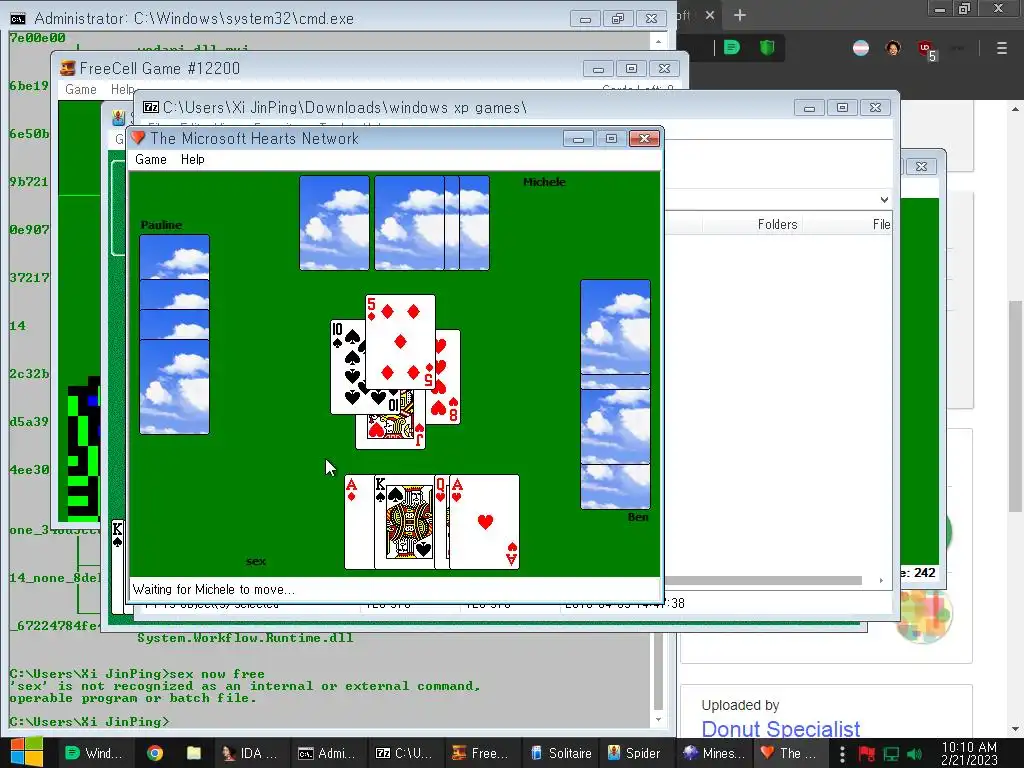Close the current browser tab
1024x768 pixels.
click(x=710, y=15)
